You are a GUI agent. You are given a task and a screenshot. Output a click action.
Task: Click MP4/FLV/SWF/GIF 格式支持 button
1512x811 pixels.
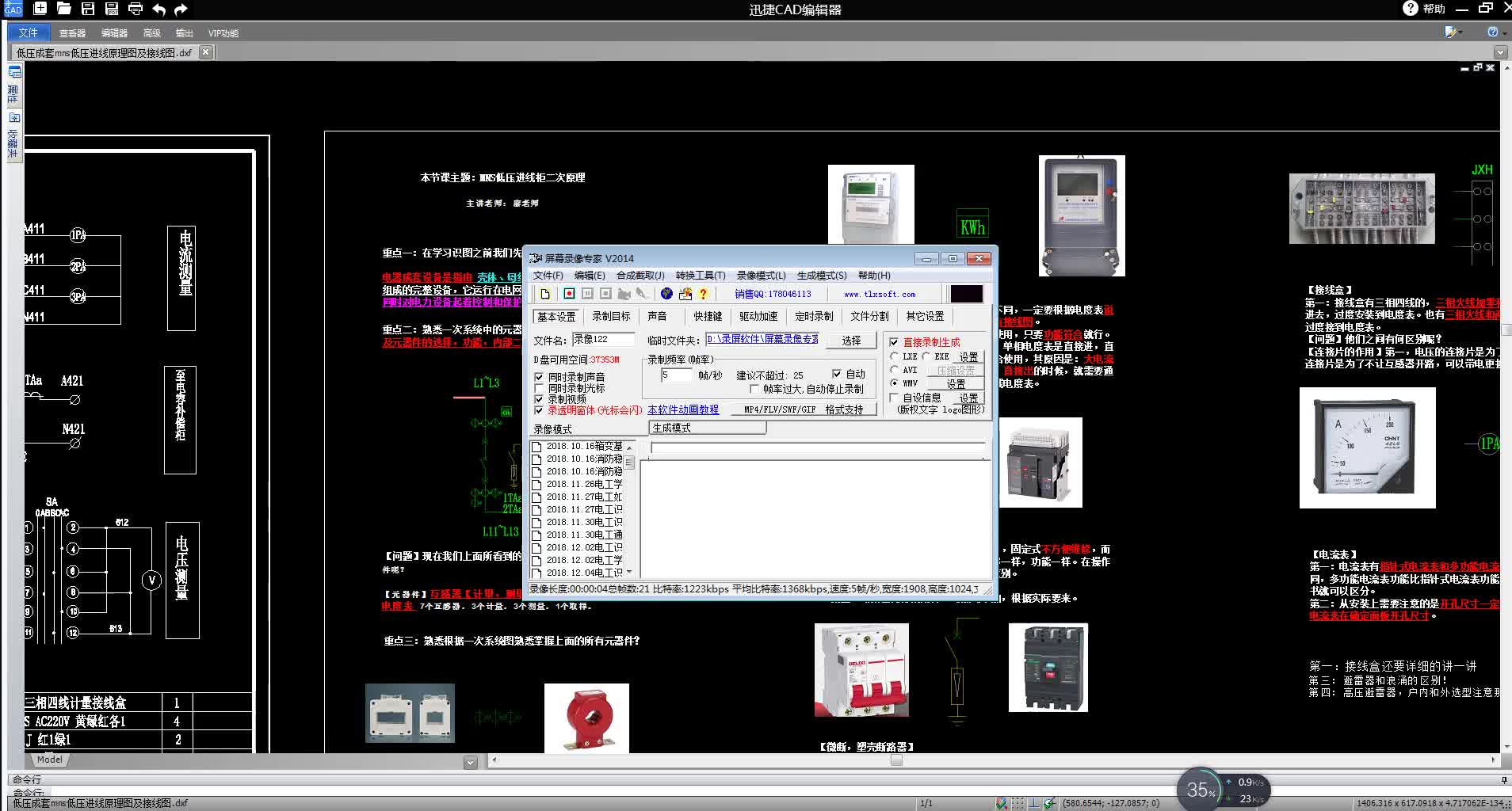[x=803, y=409]
